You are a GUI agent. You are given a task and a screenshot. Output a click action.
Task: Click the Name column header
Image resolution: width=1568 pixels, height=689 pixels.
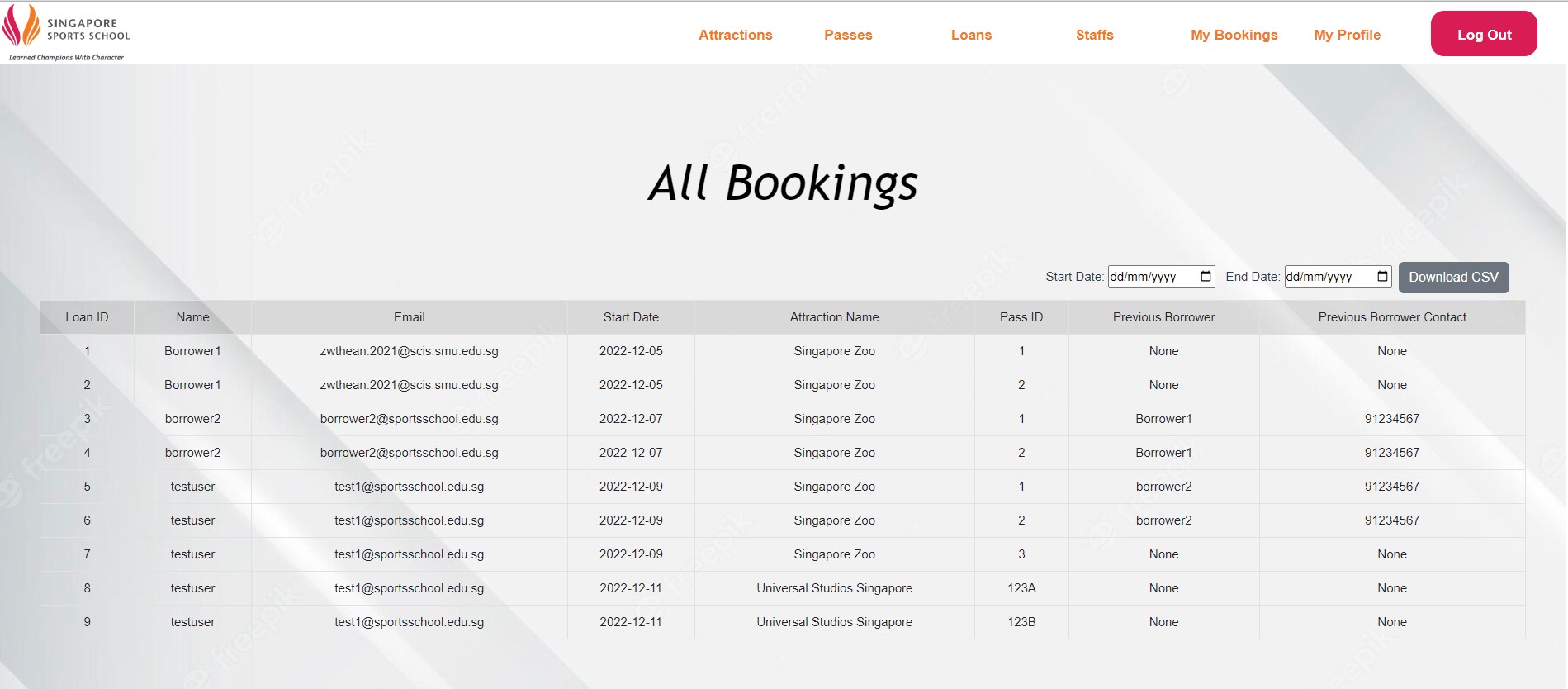point(192,317)
